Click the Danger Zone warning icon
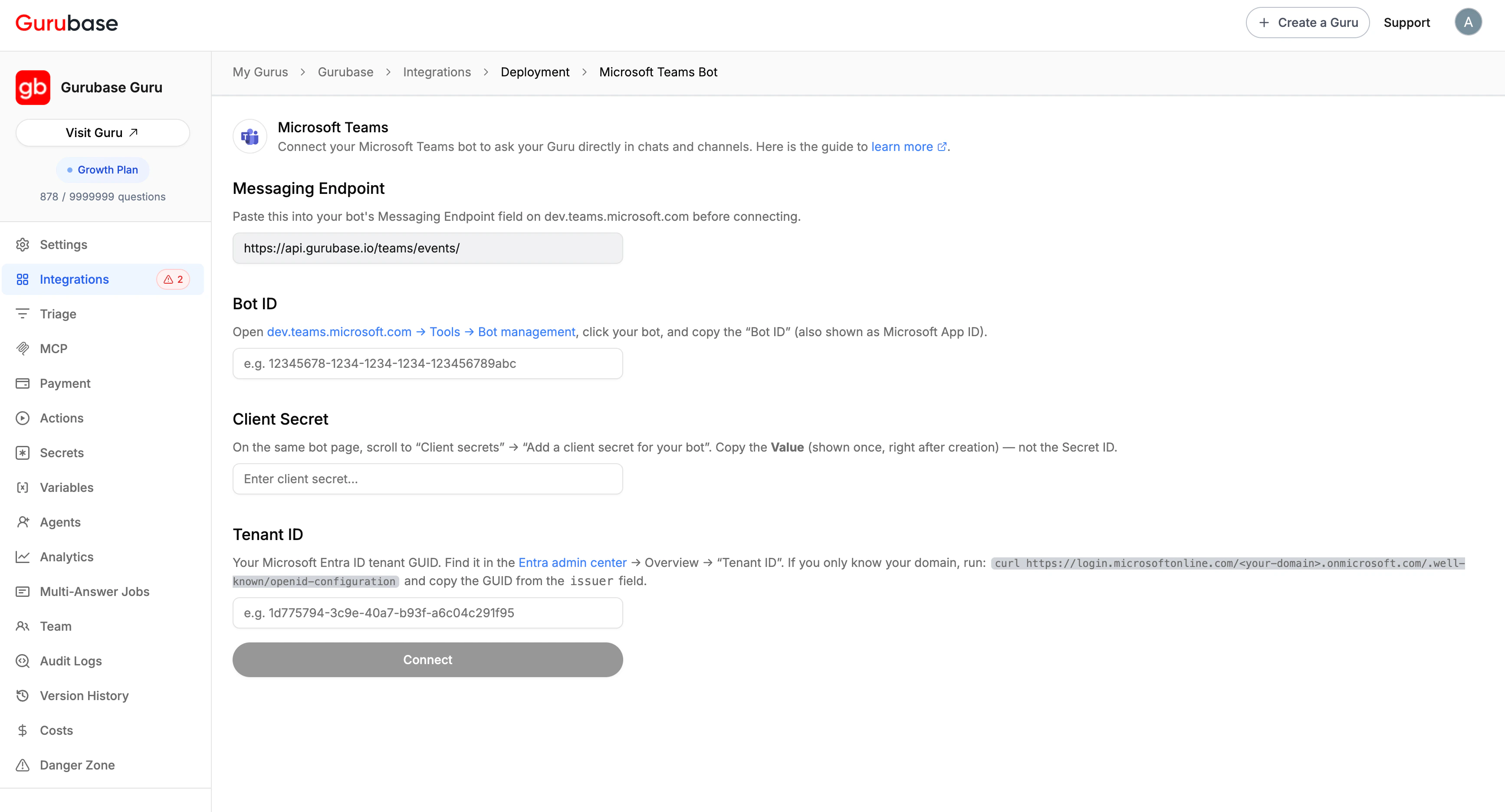1505x812 pixels. 23,765
